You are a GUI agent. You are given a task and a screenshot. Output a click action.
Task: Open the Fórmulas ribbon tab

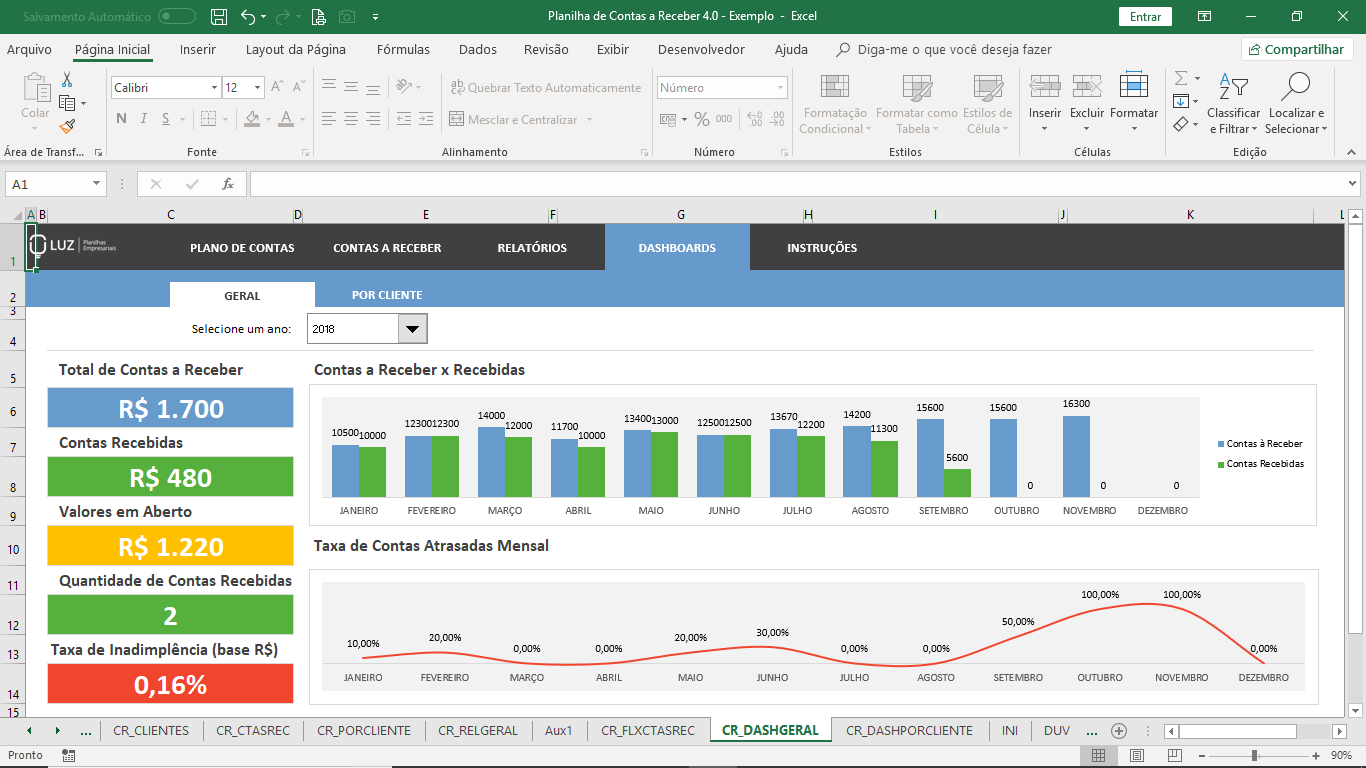tap(403, 49)
